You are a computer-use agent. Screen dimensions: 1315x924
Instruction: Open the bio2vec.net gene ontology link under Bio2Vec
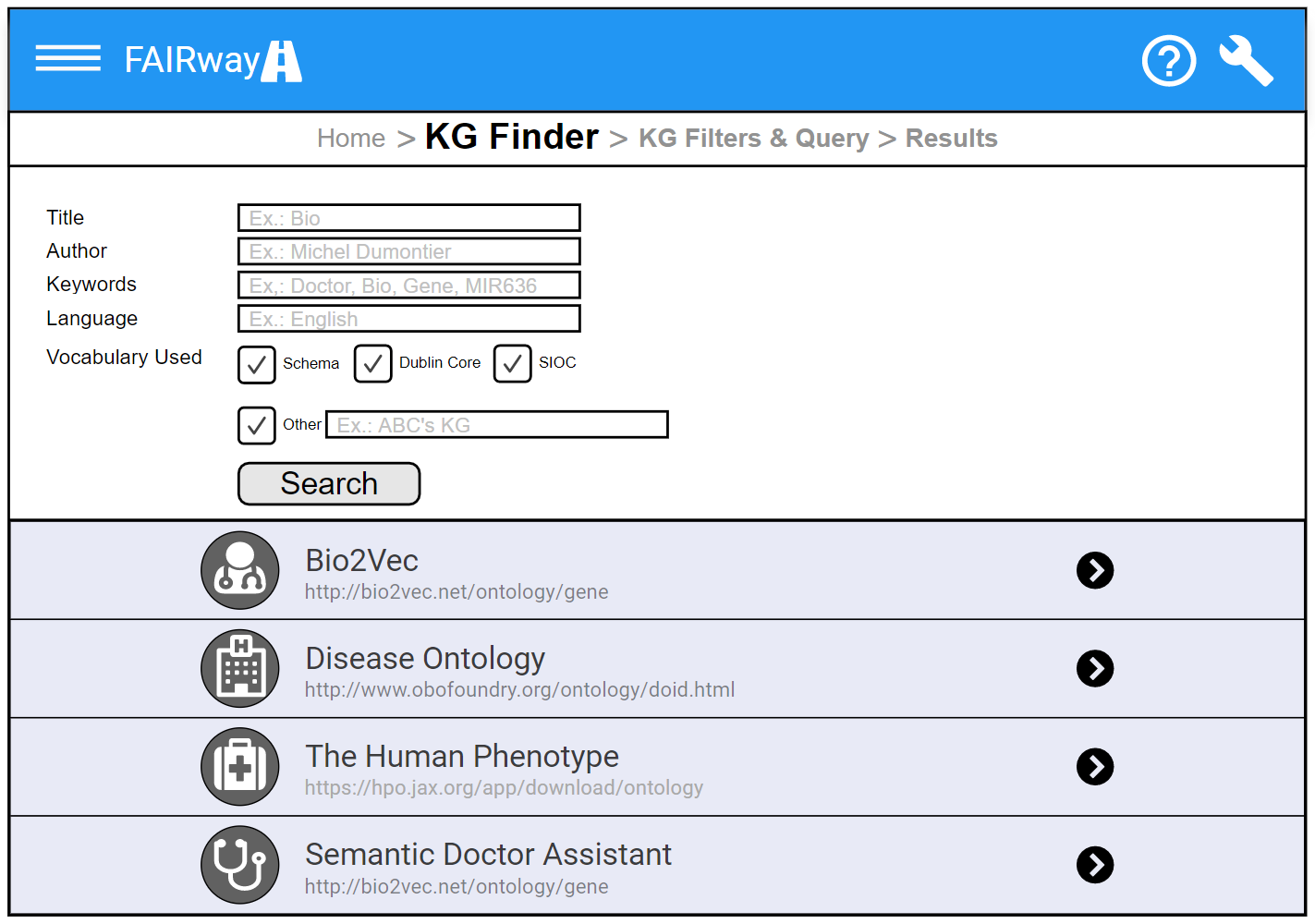457,592
